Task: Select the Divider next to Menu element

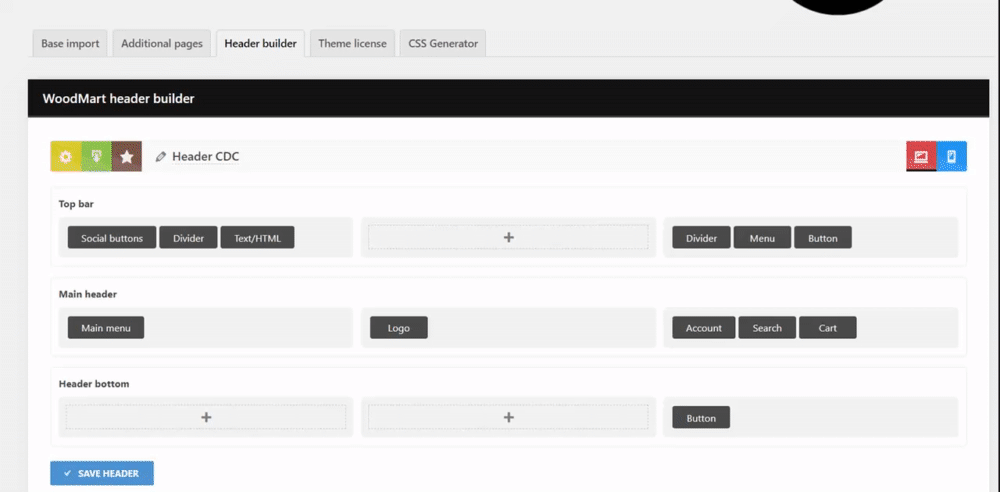Action: tap(702, 237)
